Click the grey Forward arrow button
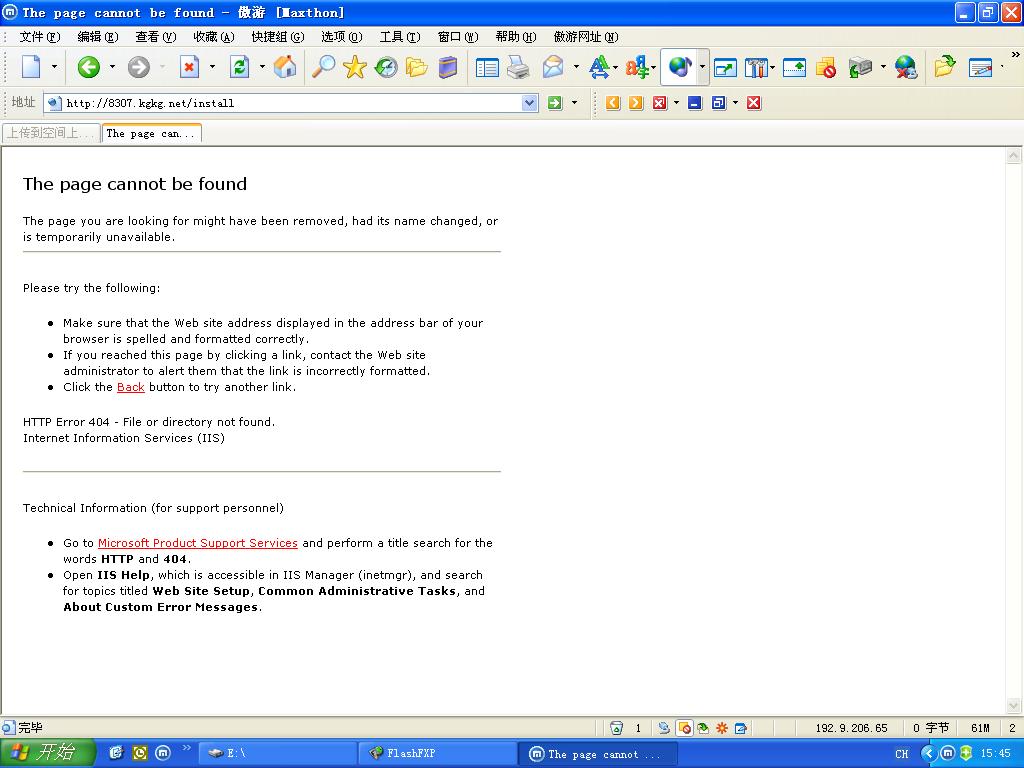Screen dimensions: 1024x768 [x=138, y=67]
